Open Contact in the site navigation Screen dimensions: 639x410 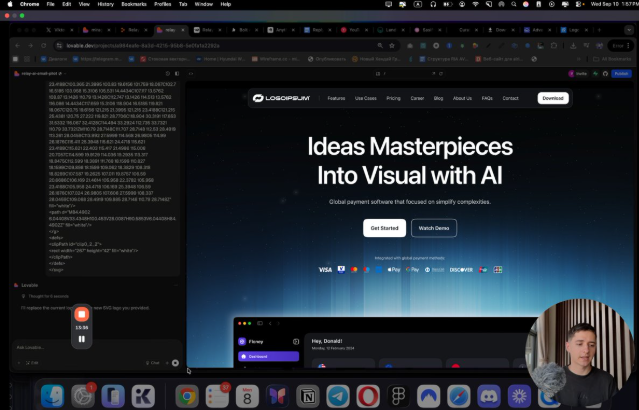tap(510, 98)
